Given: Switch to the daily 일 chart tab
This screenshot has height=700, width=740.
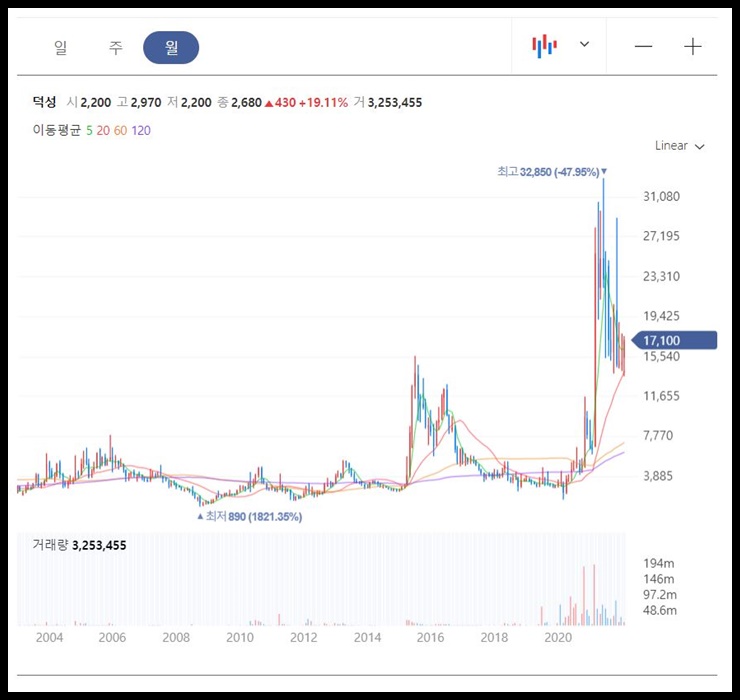Looking at the screenshot, I should tap(60, 48).
